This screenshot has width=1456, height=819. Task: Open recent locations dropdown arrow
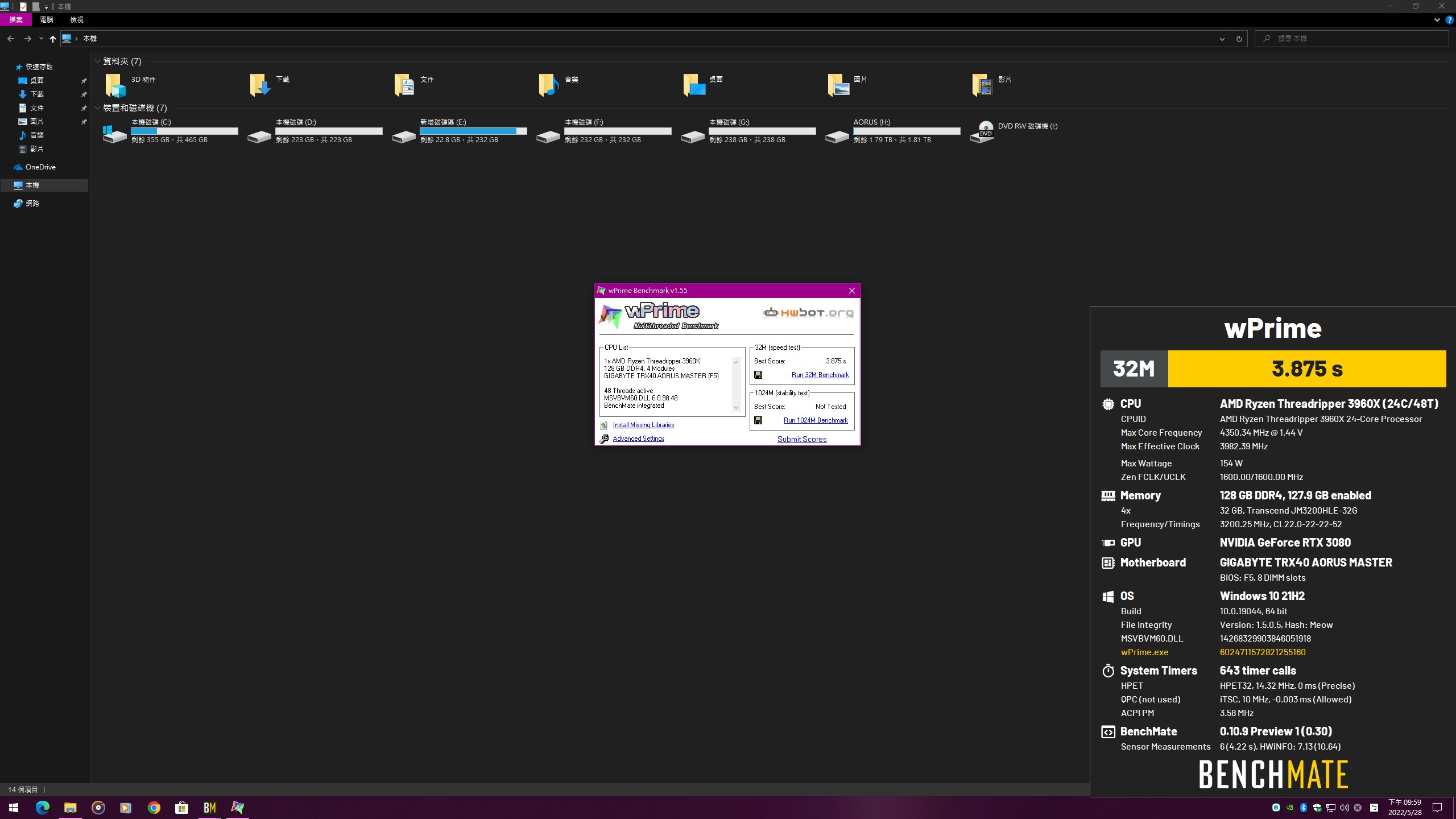click(41, 39)
